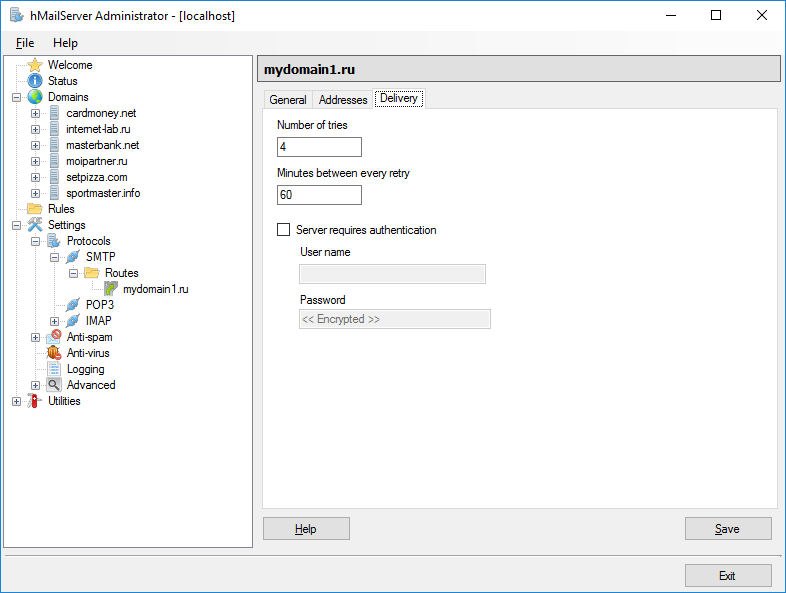Collapse the SMTP tree node
The height and width of the screenshot is (593, 786).
coord(54,257)
